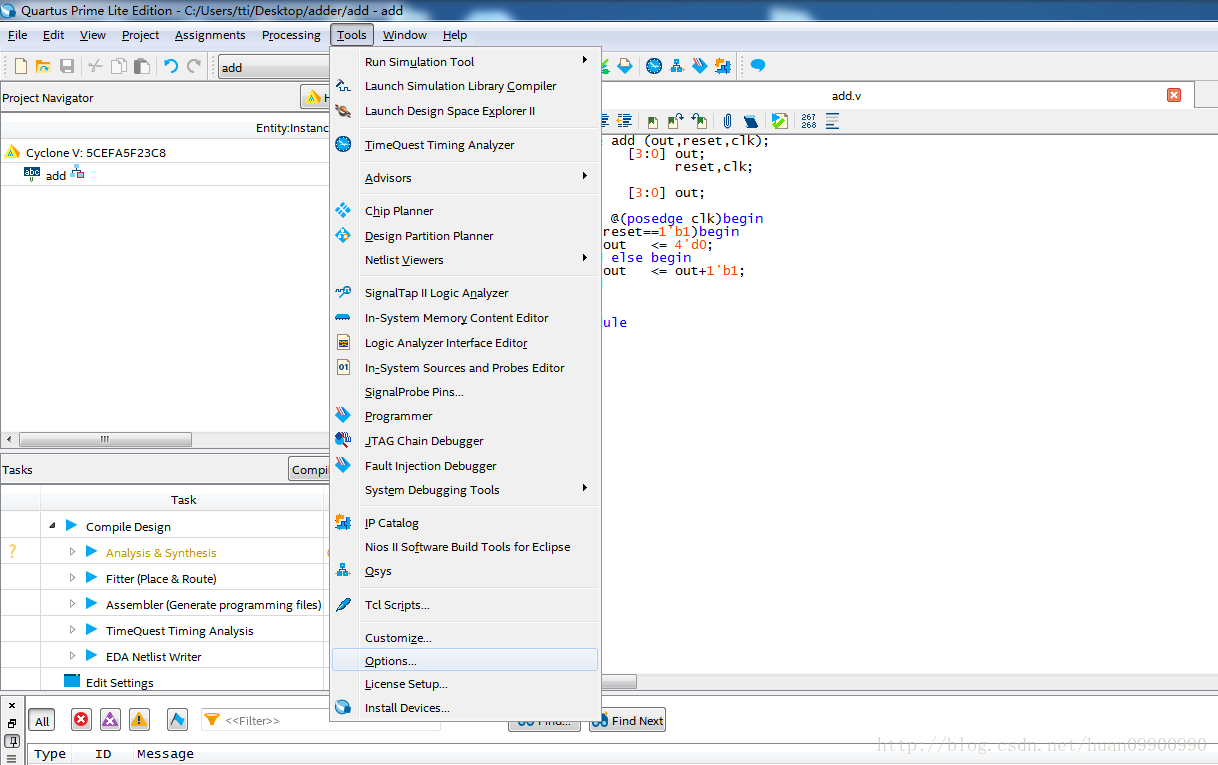The image size is (1218, 765).
Task: Switch to the add.v editor tab
Action: [x=846, y=96]
